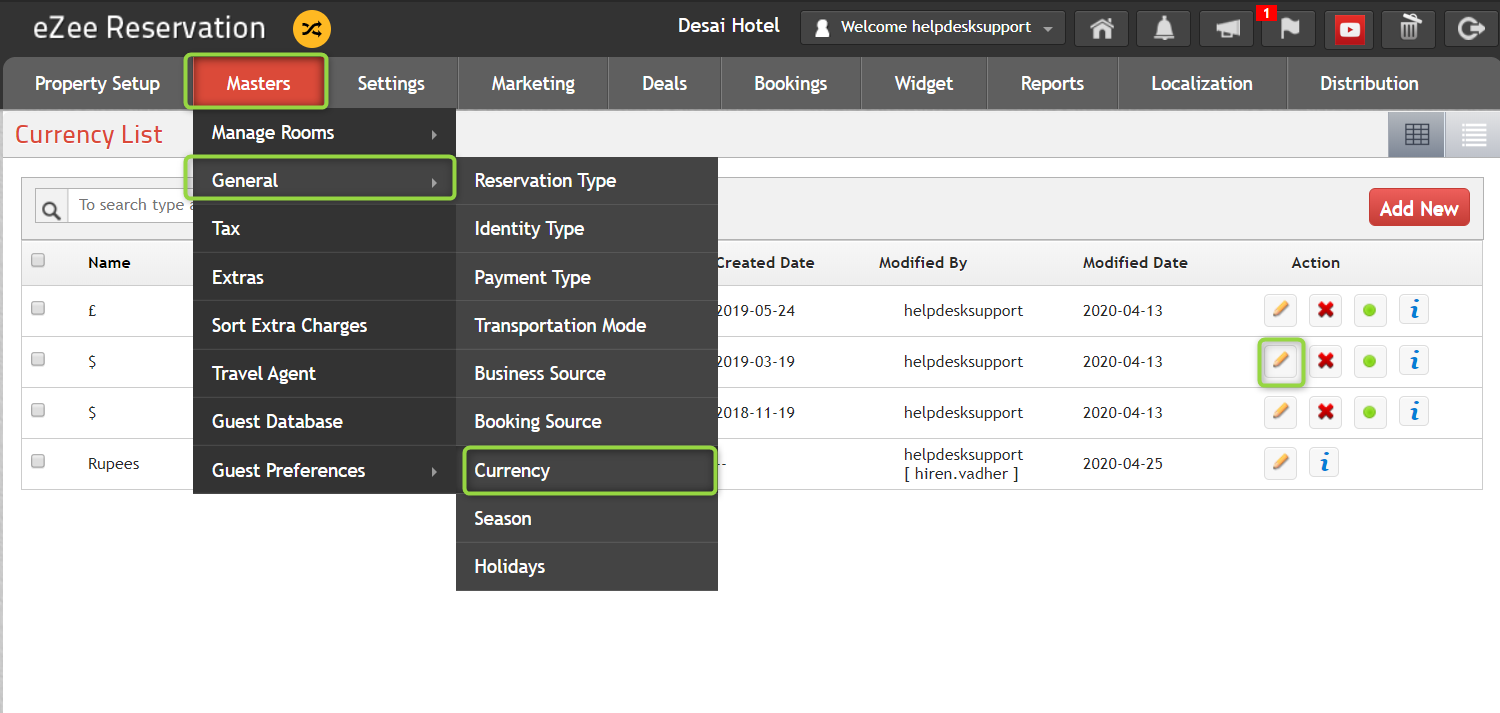The image size is (1500, 713).
Task: Click the trash bin icon in header
Action: point(1409,29)
